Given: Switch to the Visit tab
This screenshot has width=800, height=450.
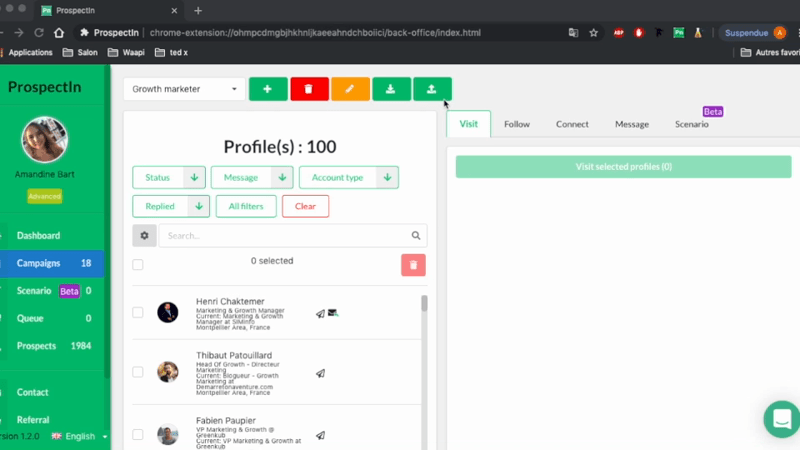Looking at the screenshot, I should pos(468,124).
